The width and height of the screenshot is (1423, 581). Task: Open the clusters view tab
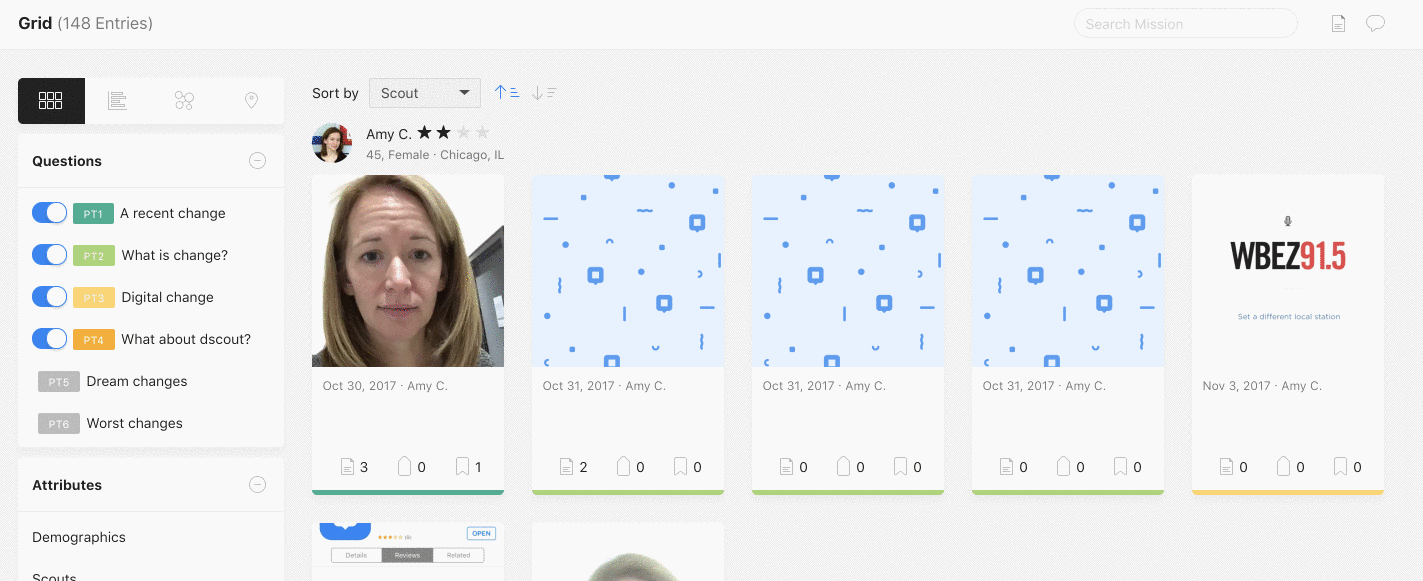tap(184, 101)
